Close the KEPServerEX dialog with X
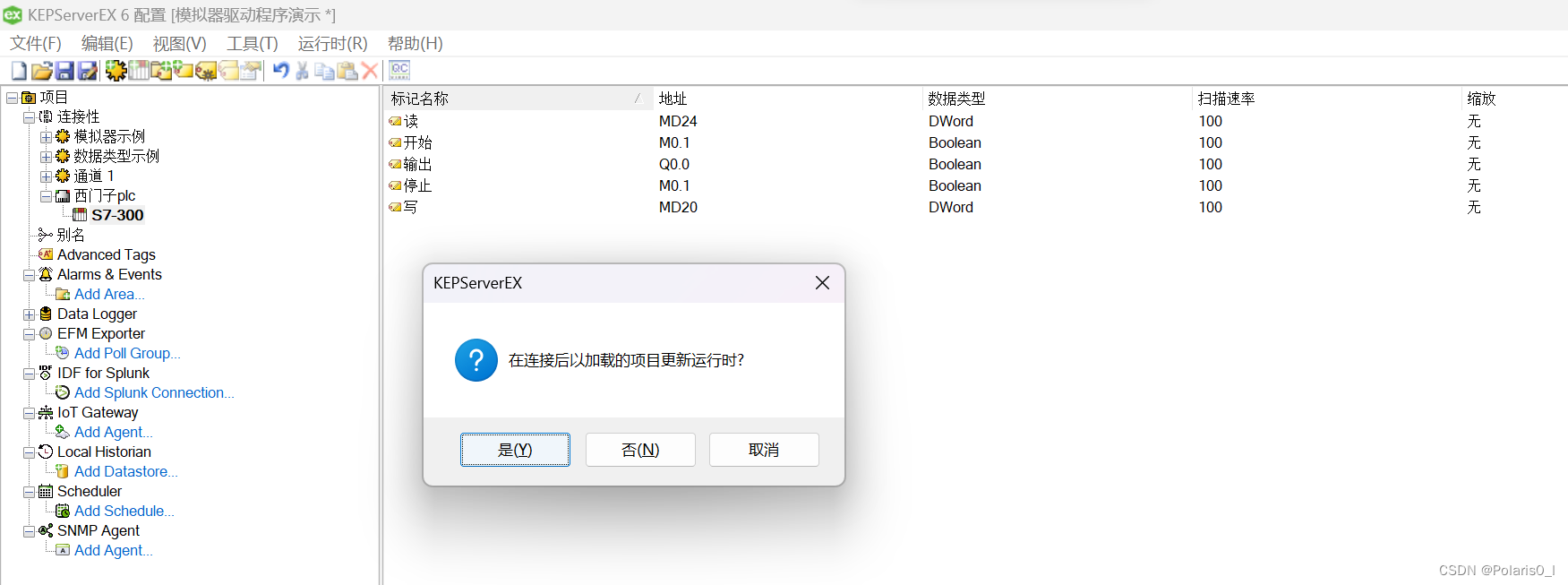Screen dimensions: 1568x585 click(822, 283)
